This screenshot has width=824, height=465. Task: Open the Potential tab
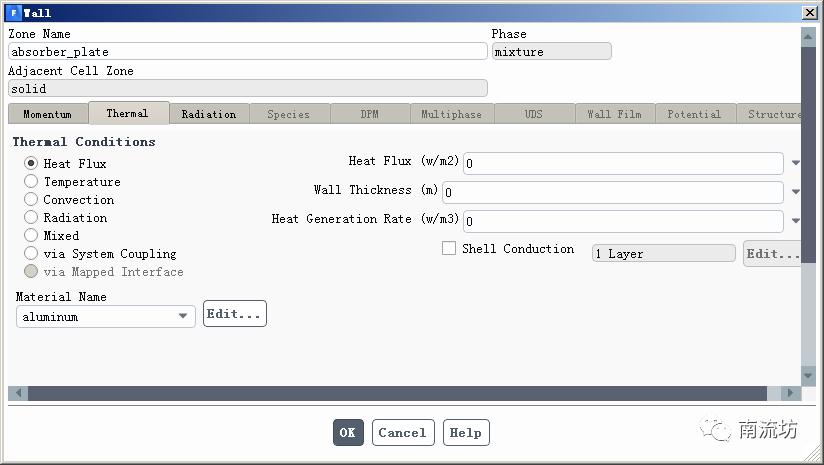[x=695, y=114]
